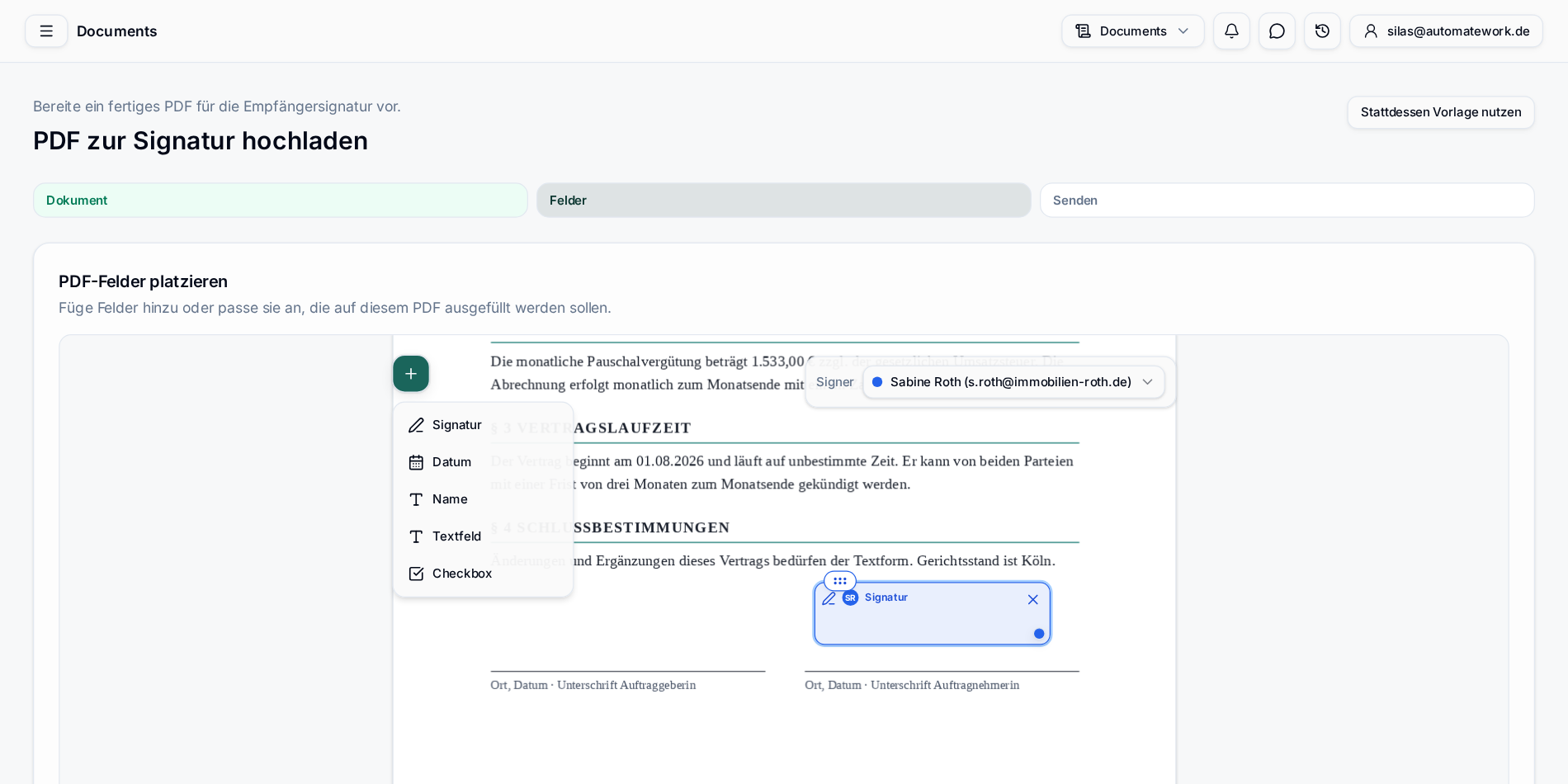Viewport: 1568px width, 784px height.
Task: Click the PDF-Felder platzieren heading
Action: point(143,281)
